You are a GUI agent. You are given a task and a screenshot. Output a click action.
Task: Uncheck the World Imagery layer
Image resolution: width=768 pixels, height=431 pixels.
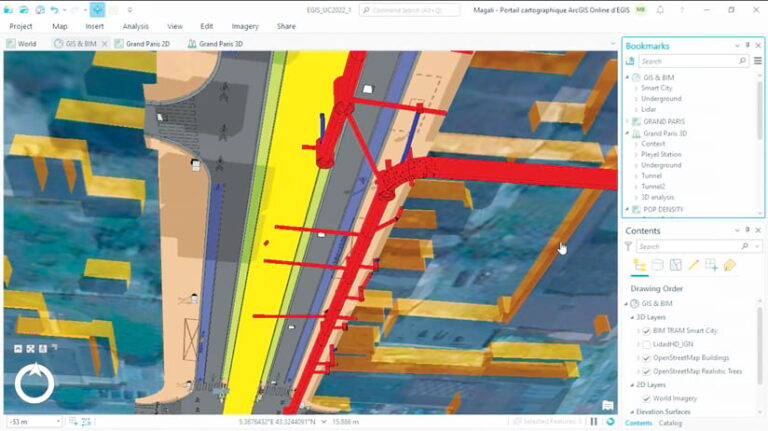tap(646, 399)
